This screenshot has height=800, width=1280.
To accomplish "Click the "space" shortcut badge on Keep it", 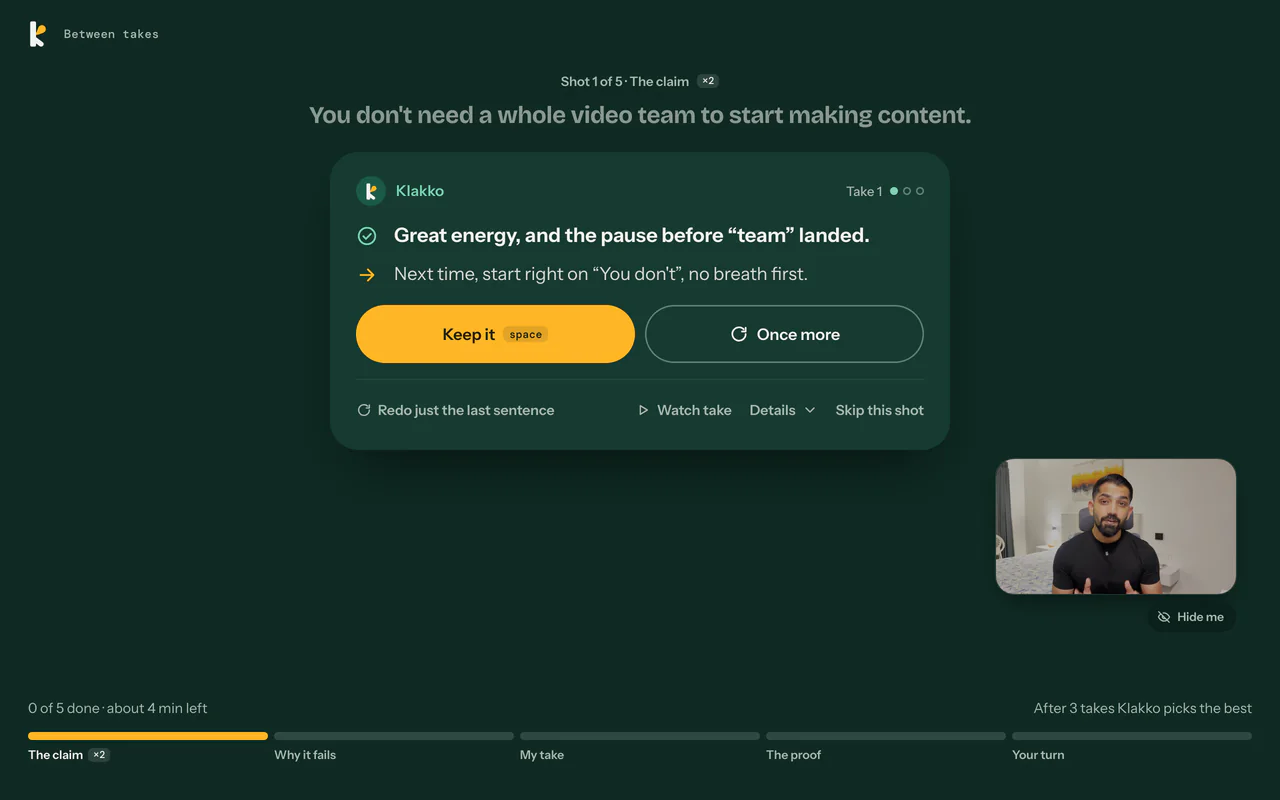I will coord(526,335).
